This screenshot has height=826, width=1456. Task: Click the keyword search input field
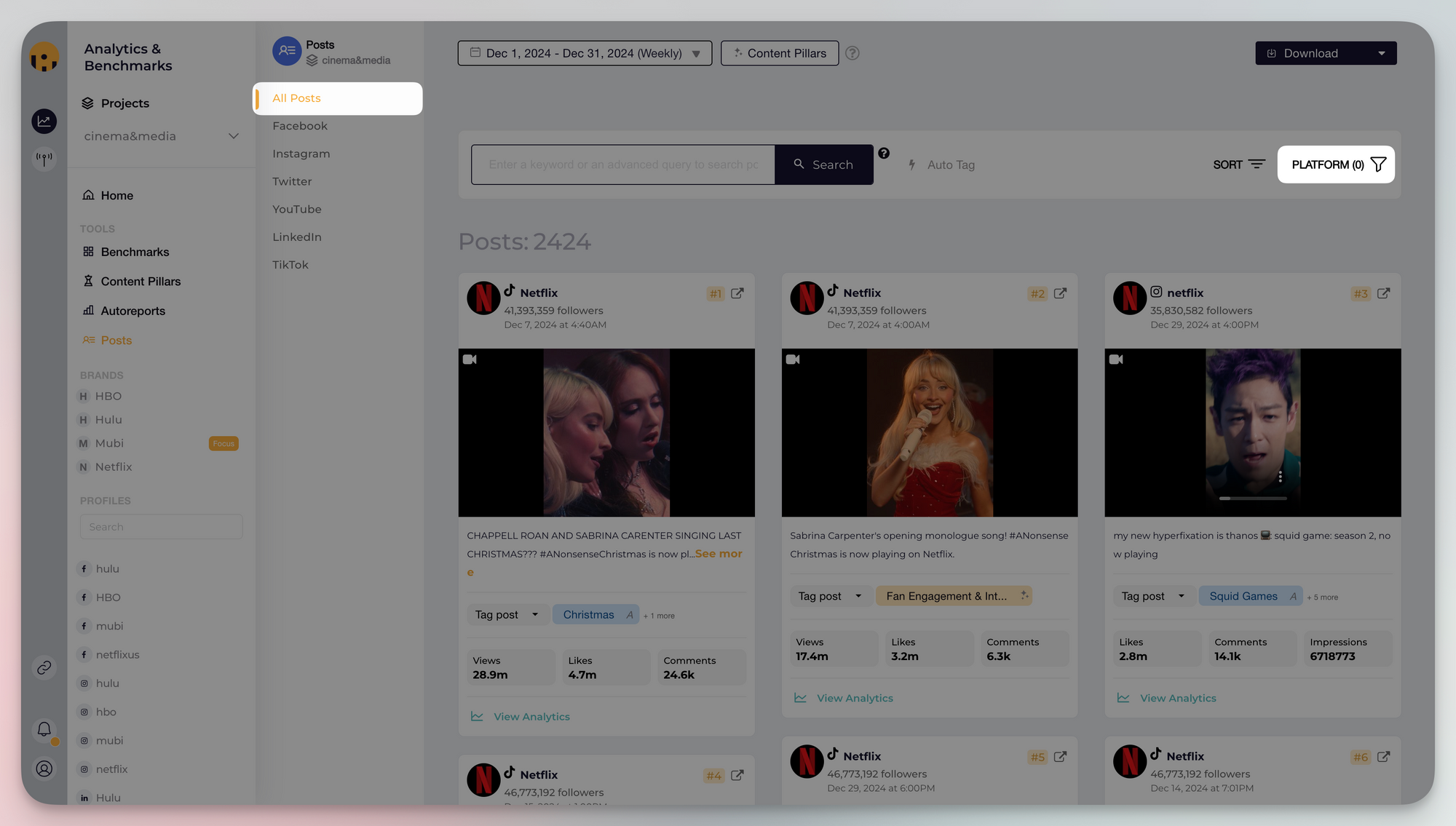click(x=623, y=164)
